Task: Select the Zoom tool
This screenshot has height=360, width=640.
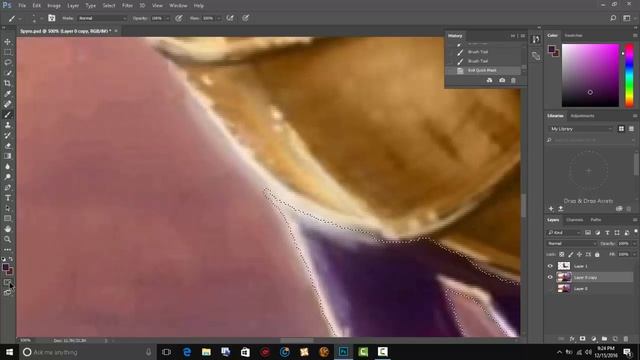Action: [x=7, y=239]
